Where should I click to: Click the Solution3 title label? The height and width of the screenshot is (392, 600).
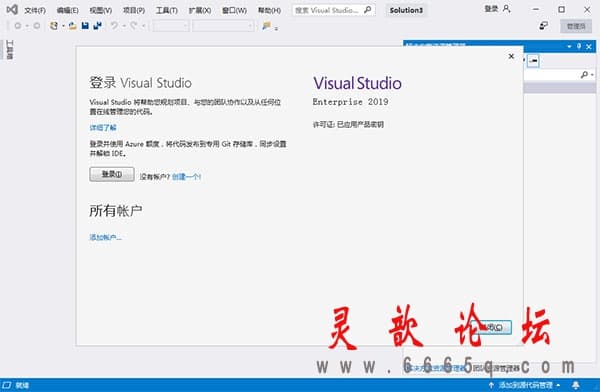click(406, 10)
